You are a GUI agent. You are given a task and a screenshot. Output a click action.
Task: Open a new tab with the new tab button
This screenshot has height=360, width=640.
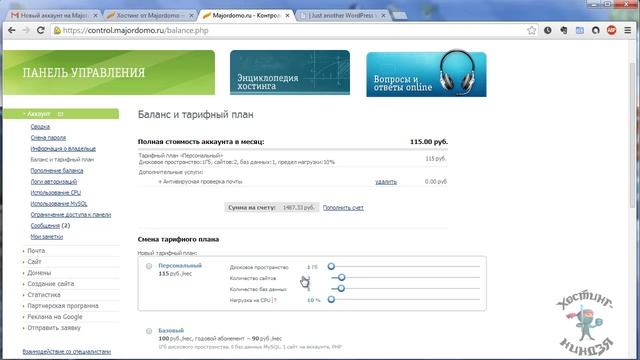coord(400,16)
